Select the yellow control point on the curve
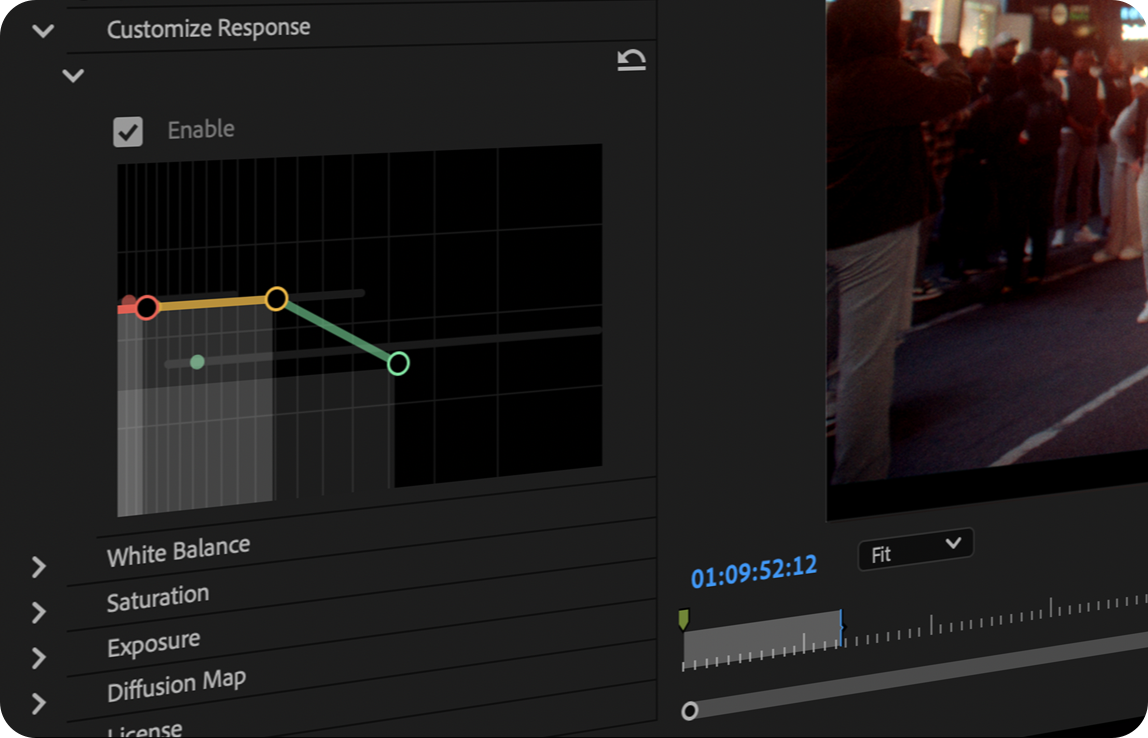The width and height of the screenshot is (1148, 738). click(277, 298)
